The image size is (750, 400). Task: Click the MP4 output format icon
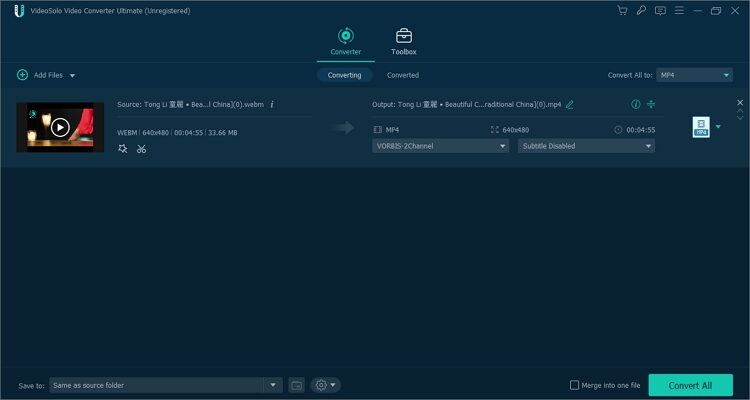(701, 127)
